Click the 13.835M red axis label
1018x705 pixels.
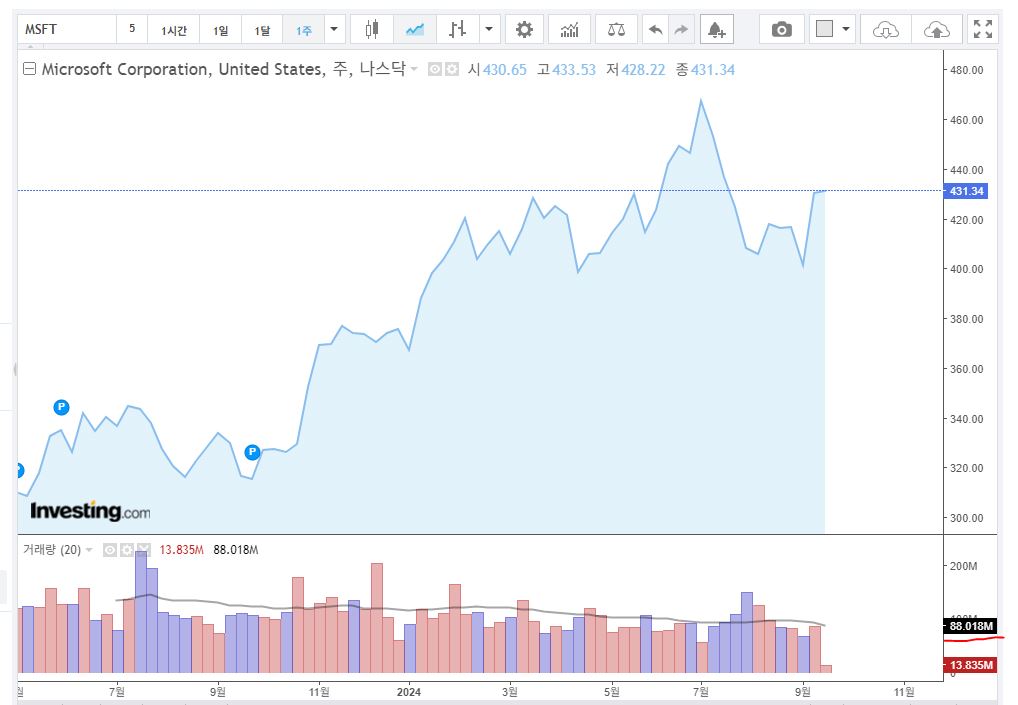click(970, 665)
